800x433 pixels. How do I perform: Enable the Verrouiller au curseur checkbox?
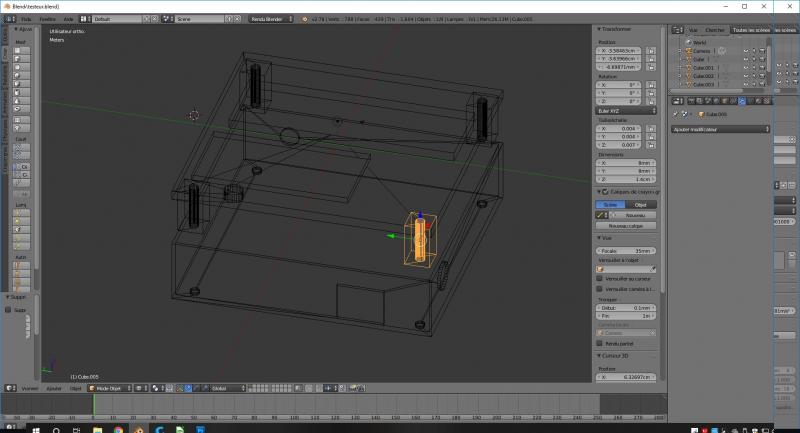[x=599, y=278]
